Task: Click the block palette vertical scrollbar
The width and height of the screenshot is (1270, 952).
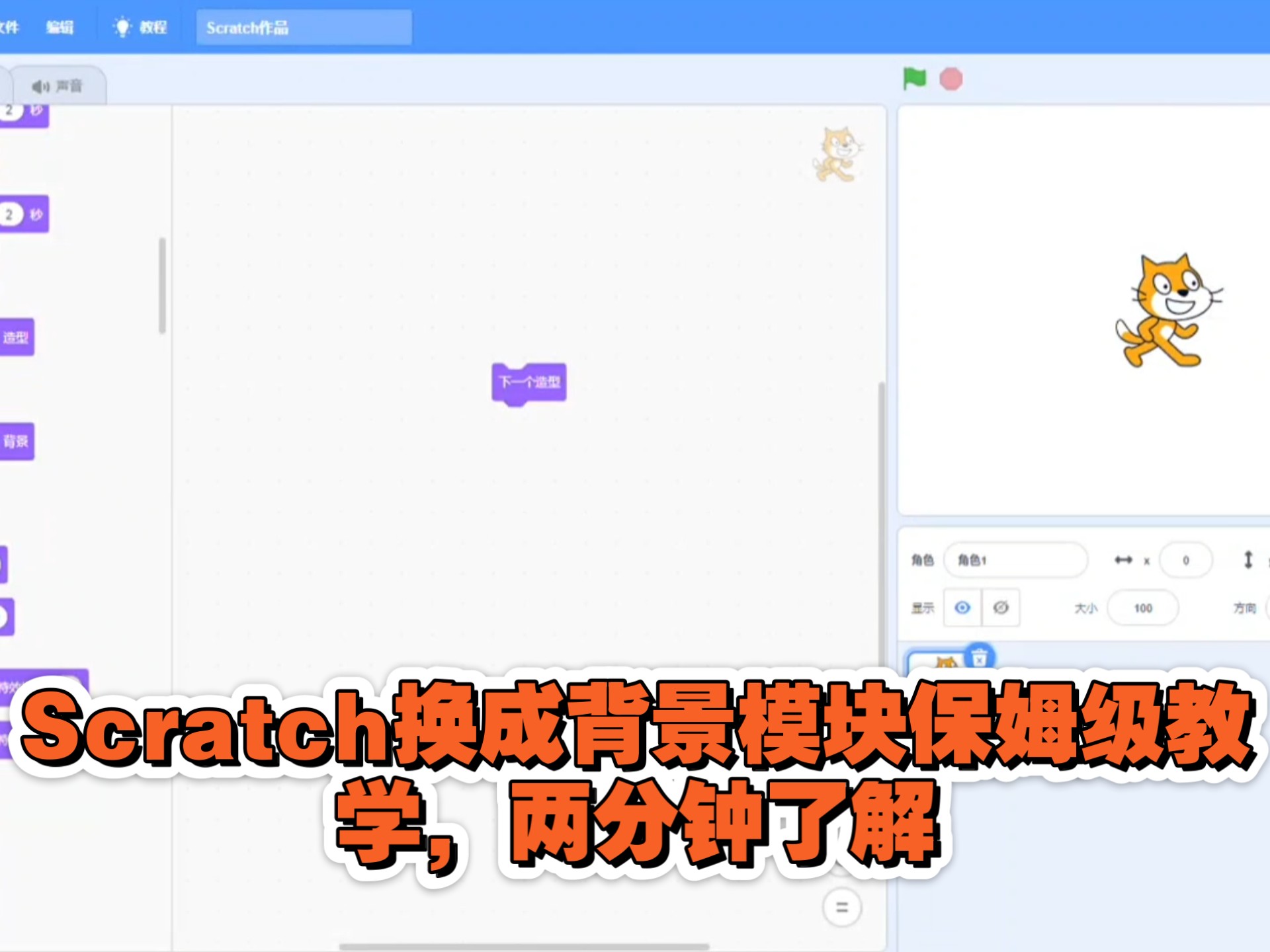Action: (162, 286)
